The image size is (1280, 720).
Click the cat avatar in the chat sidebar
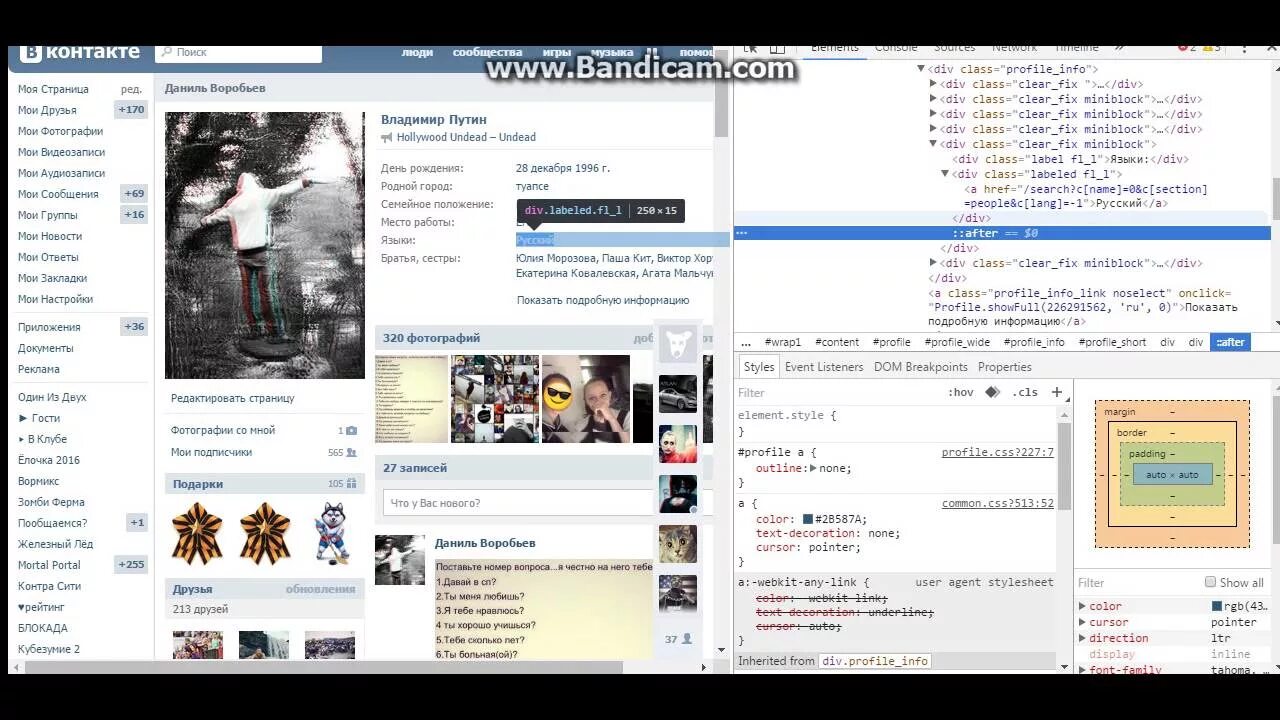[678, 544]
